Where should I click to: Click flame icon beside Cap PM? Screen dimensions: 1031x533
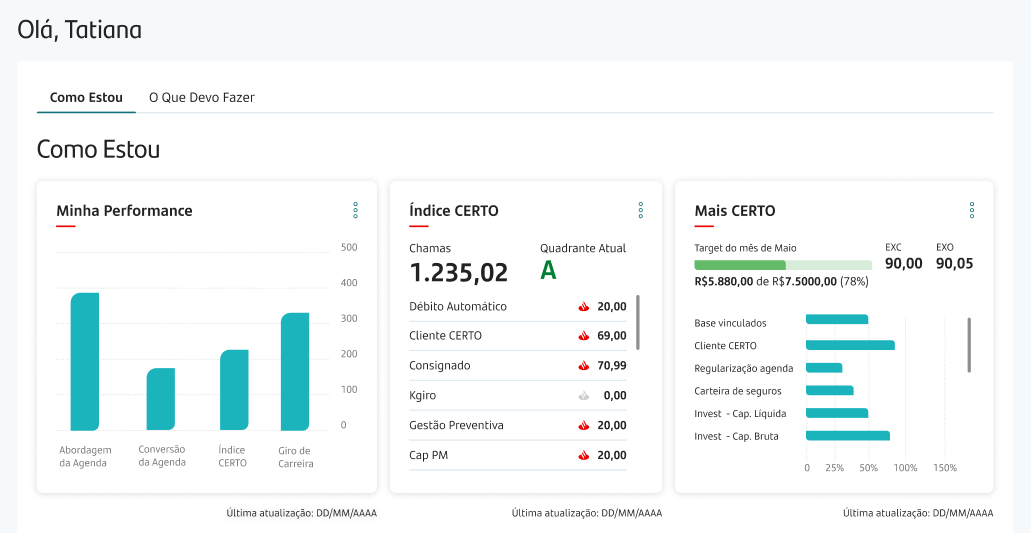583,455
